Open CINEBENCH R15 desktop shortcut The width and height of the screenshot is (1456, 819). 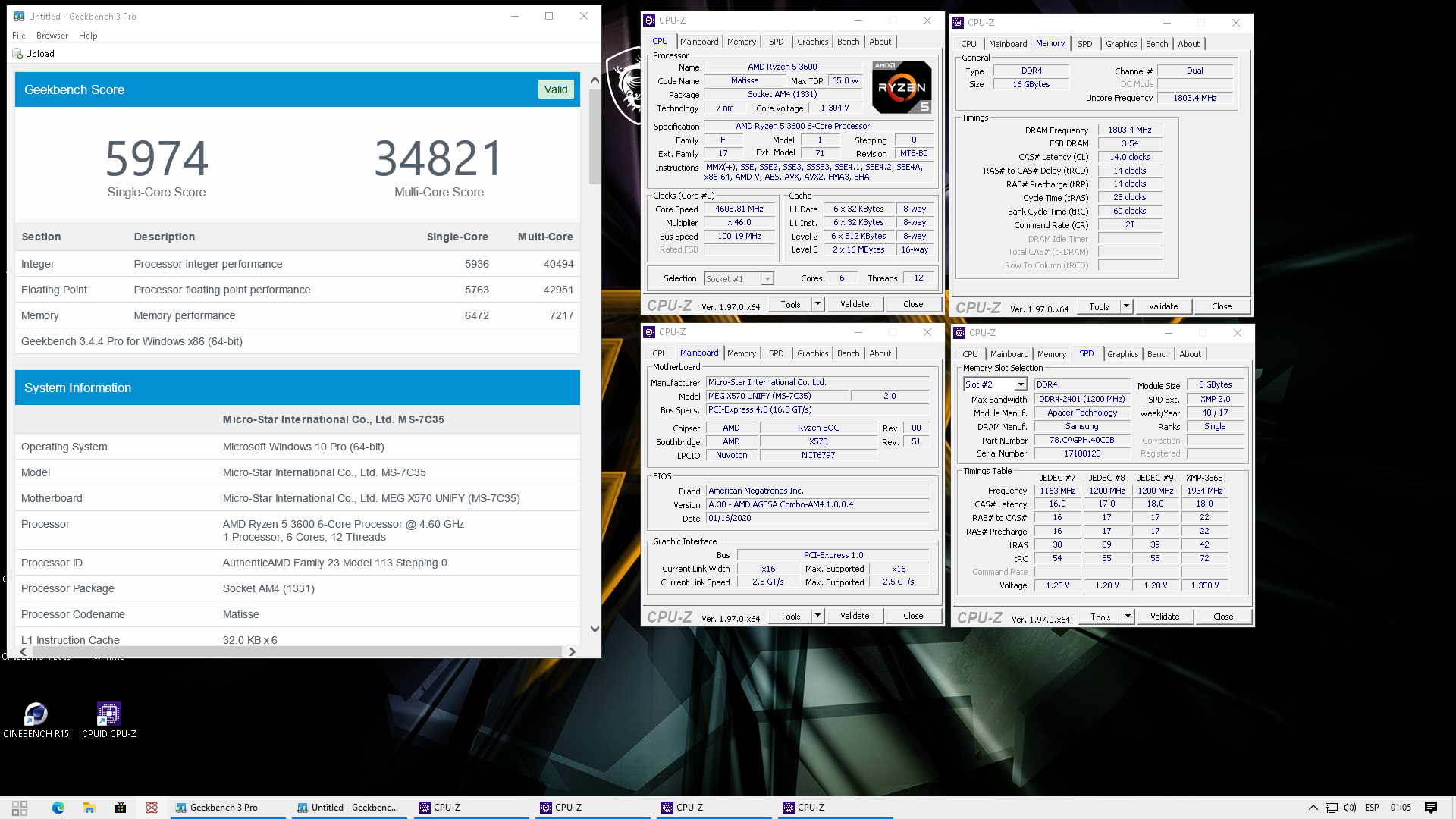[36, 720]
